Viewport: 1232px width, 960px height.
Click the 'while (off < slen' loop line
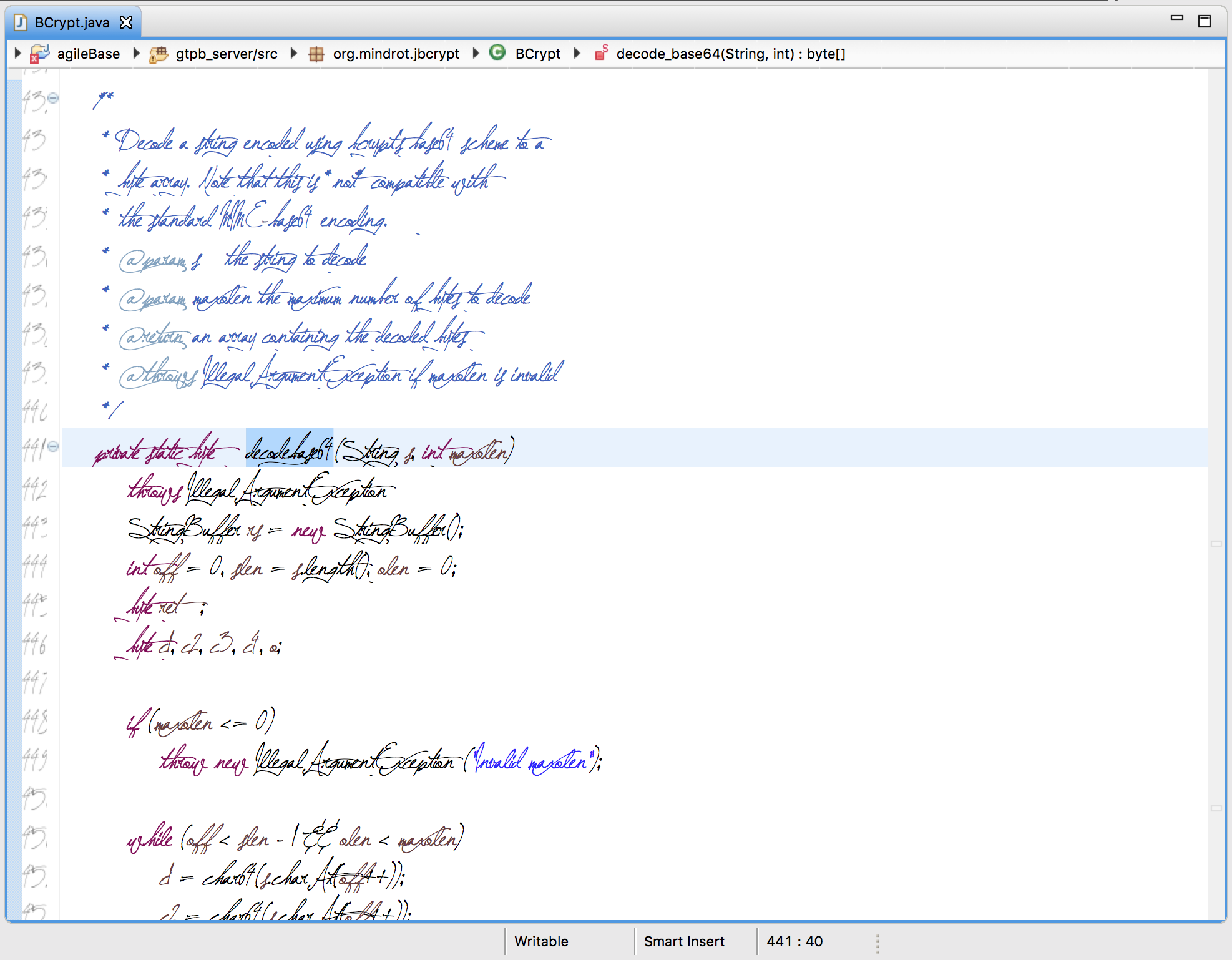click(x=295, y=837)
